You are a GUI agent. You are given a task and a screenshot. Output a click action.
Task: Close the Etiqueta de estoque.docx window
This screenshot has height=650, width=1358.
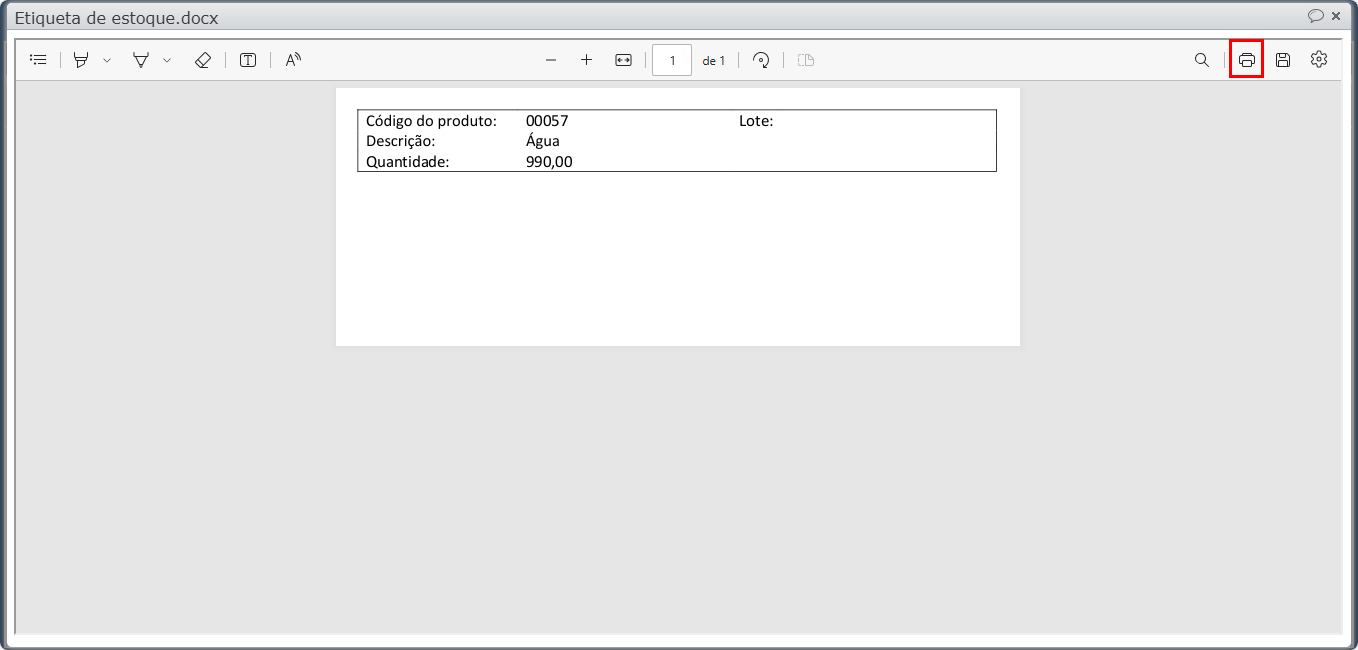pyautogui.click(x=1336, y=16)
